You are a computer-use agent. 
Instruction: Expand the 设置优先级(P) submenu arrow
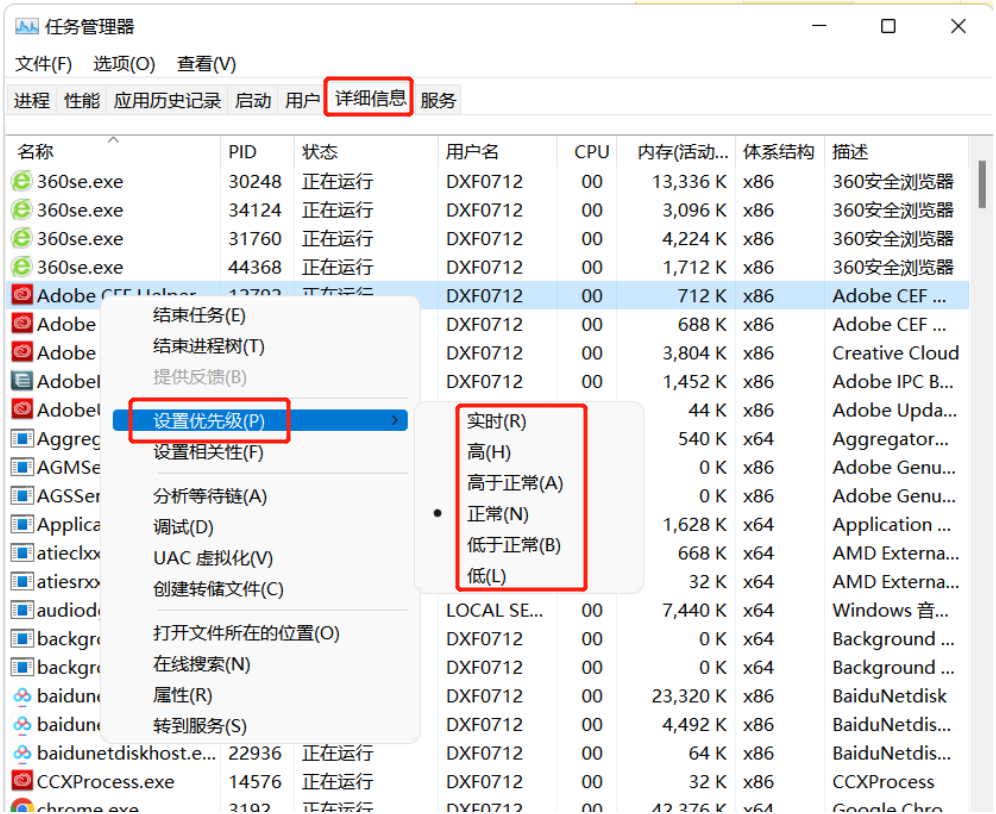pos(395,420)
